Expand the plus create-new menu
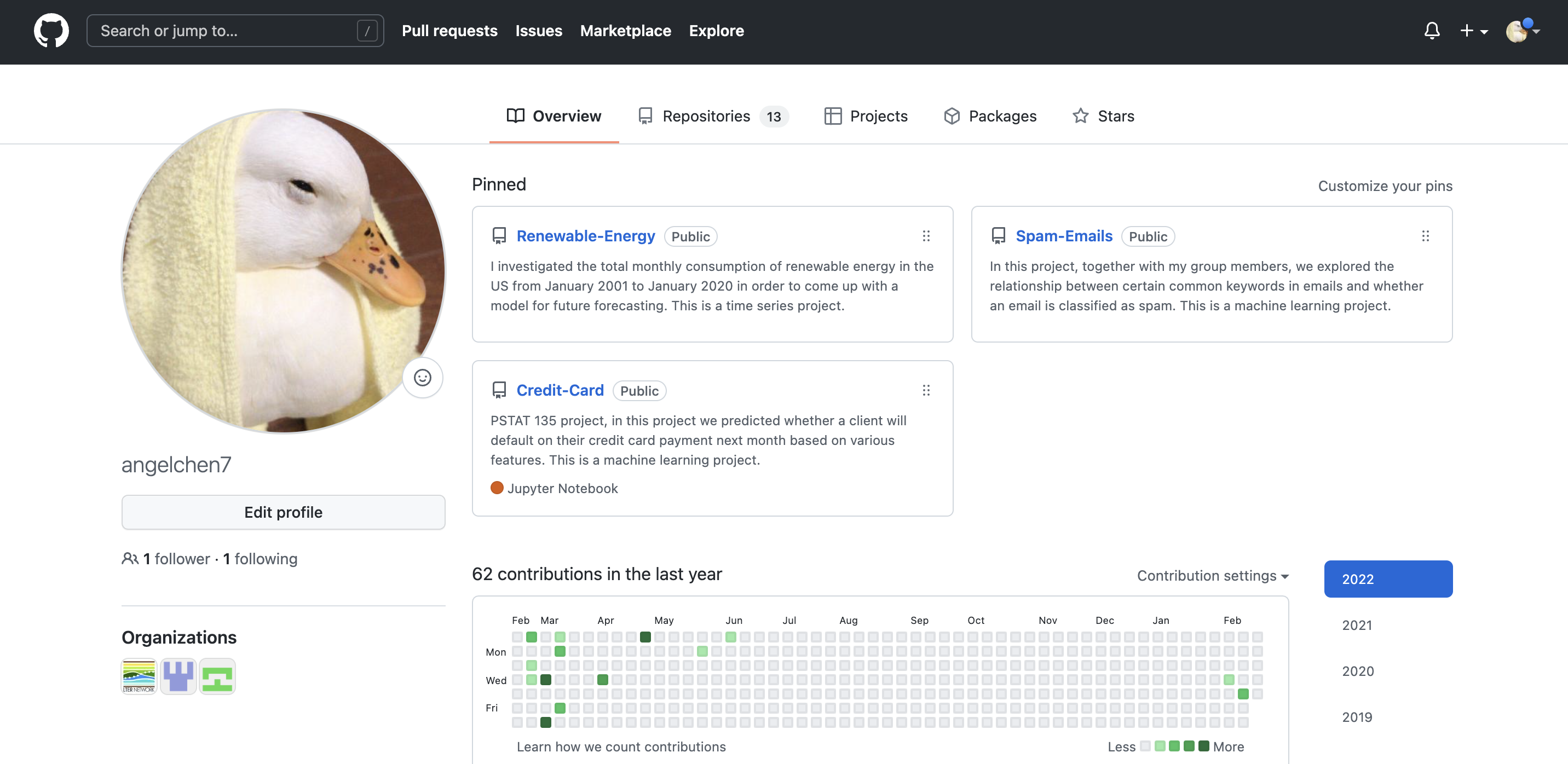Viewport: 1568px width, 764px height. pyautogui.click(x=1474, y=31)
